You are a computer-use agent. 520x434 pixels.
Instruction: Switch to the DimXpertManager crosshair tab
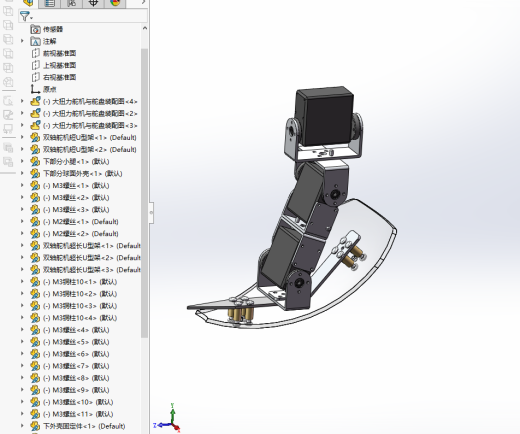coord(93,3)
